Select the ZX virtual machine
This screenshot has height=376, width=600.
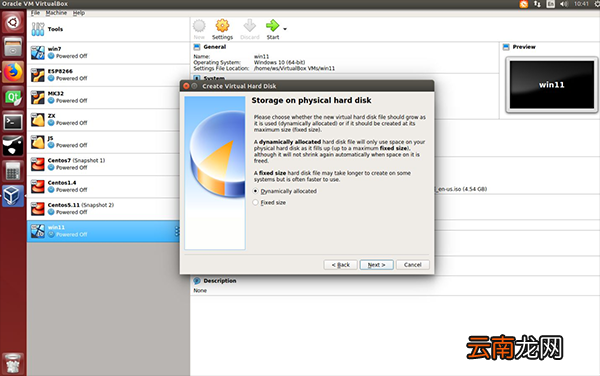click(108, 119)
